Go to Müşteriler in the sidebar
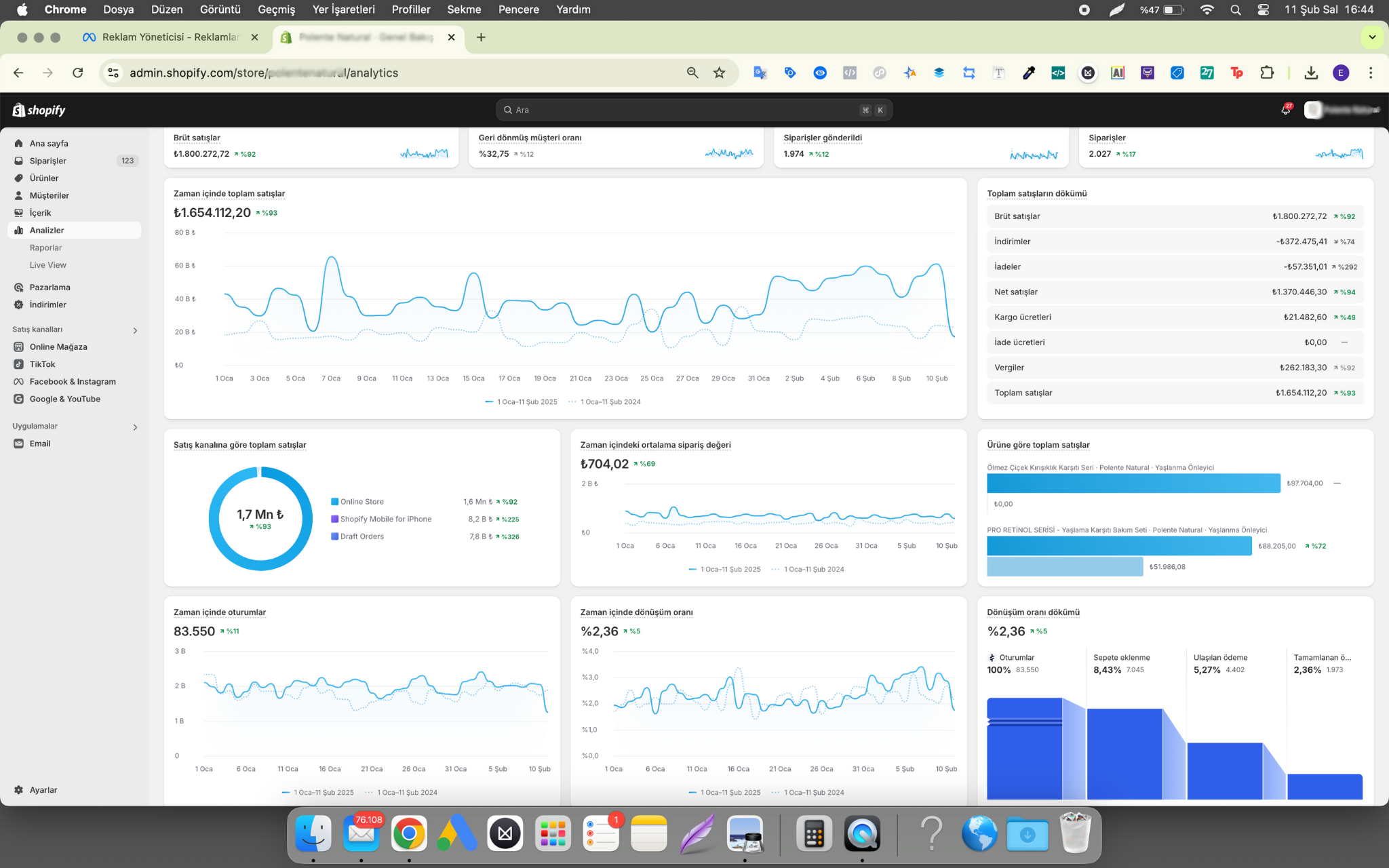The height and width of the screenshot is (868, 1389). (x=49, y=195)
